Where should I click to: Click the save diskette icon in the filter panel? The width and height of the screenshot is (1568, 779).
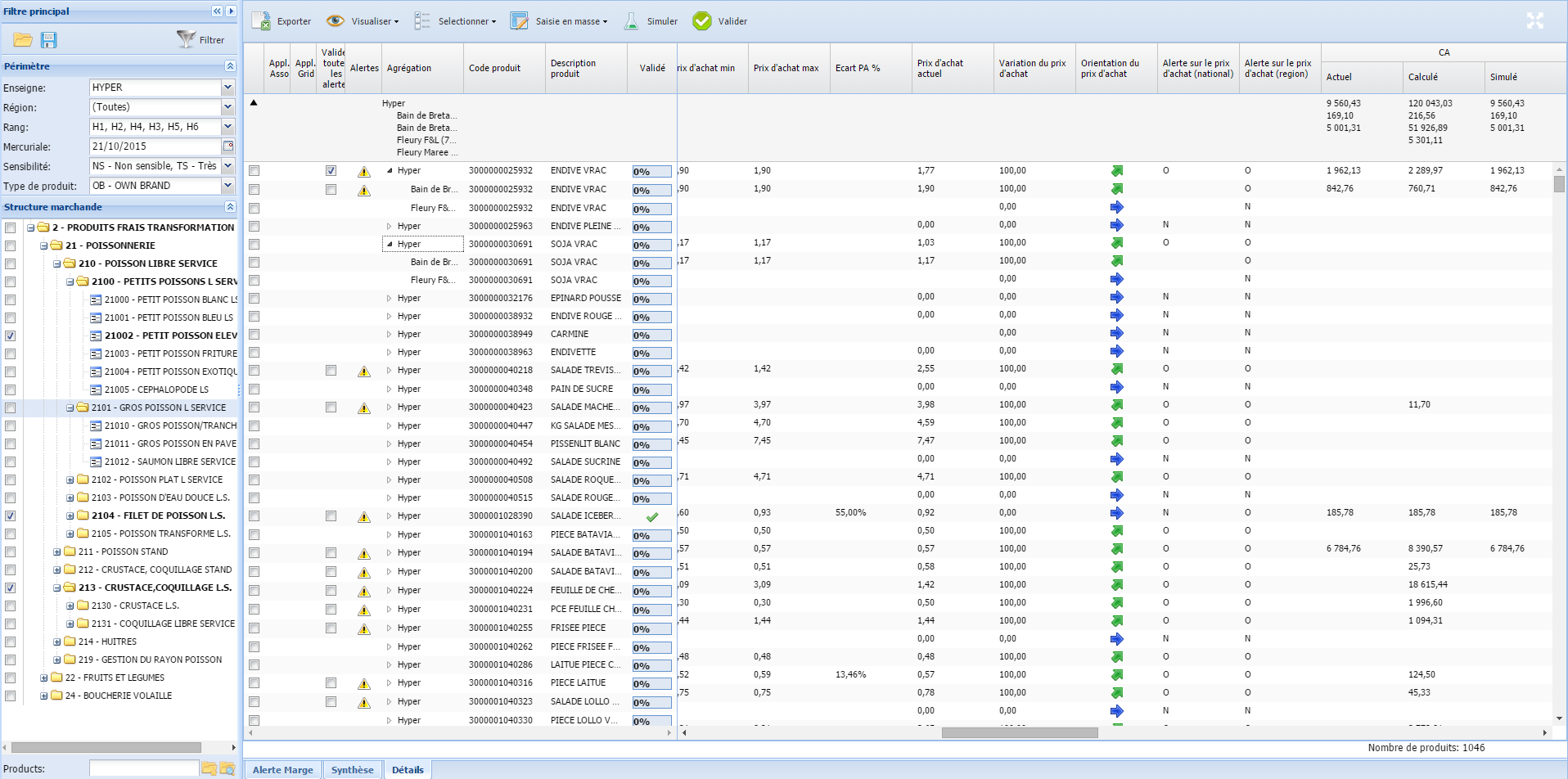pos(48,39)
